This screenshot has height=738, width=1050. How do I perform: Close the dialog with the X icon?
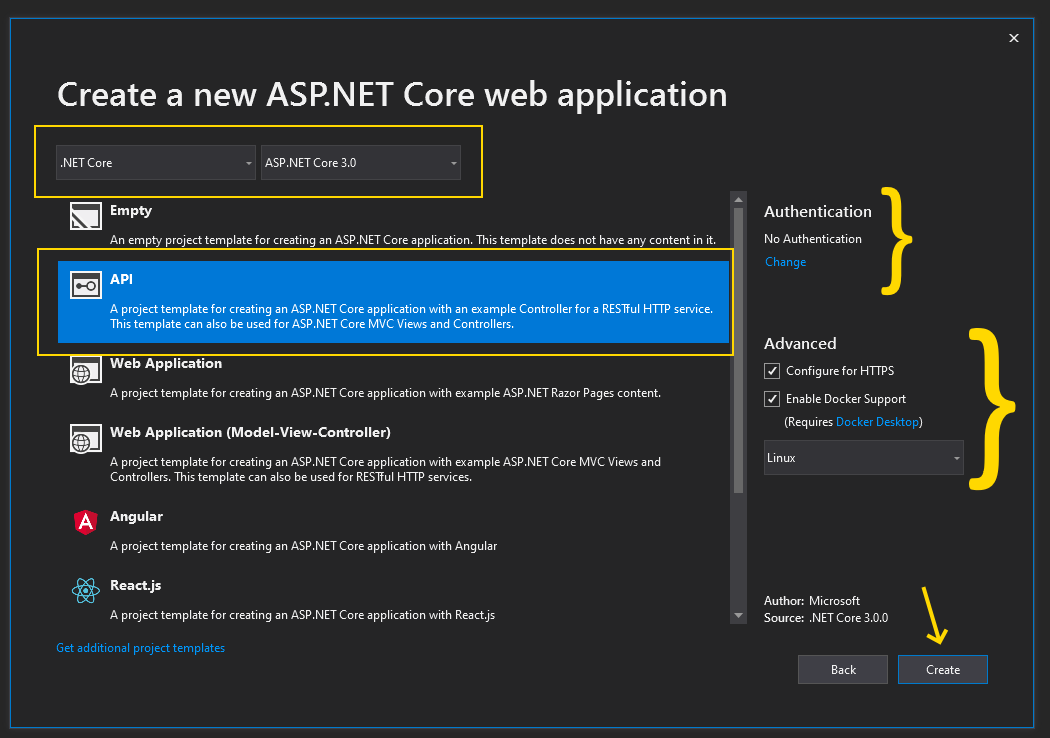[1014, 38]
